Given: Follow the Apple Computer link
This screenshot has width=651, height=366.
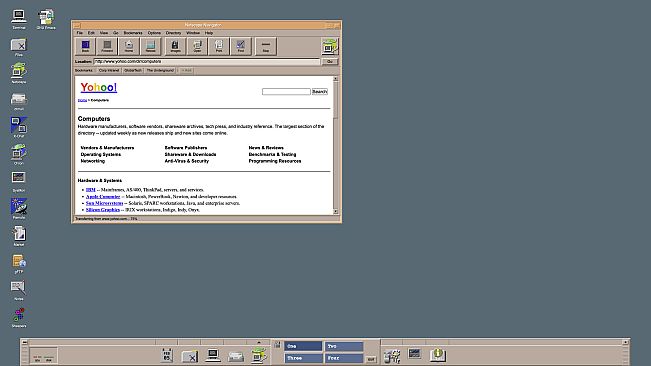Looking at the screenshot, I should [x=103, y=197].
